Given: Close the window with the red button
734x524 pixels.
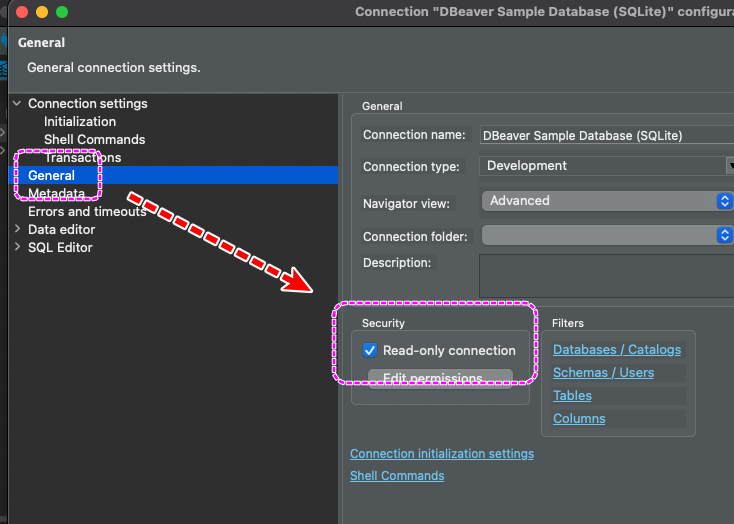Looking at the screenshot, I should (22, 12).
